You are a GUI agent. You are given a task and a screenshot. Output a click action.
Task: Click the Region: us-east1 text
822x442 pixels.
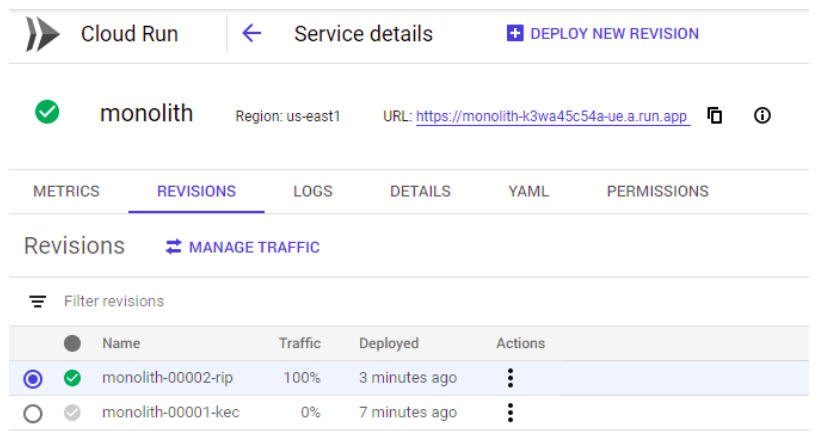coord(288,116)
